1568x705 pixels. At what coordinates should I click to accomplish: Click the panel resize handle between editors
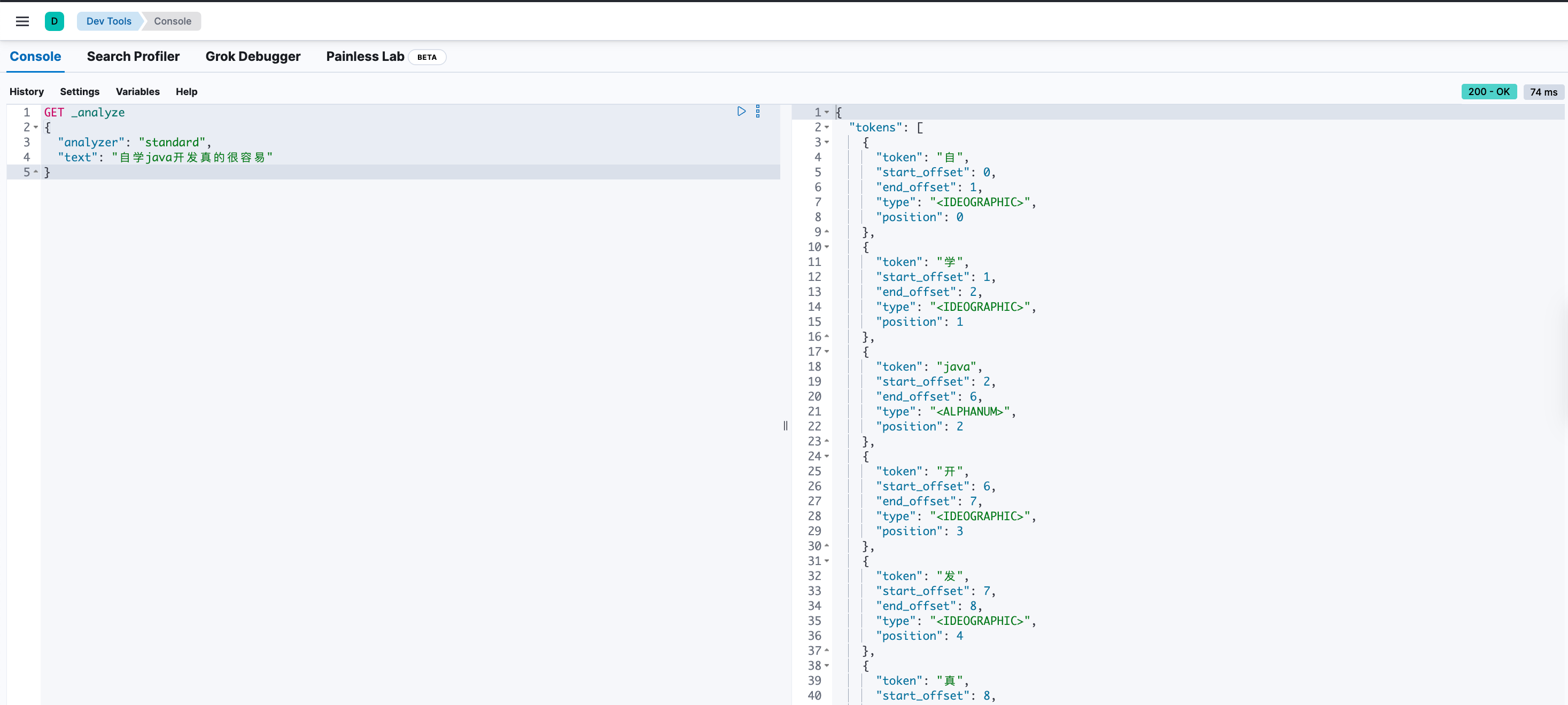[x=785, y=426]
